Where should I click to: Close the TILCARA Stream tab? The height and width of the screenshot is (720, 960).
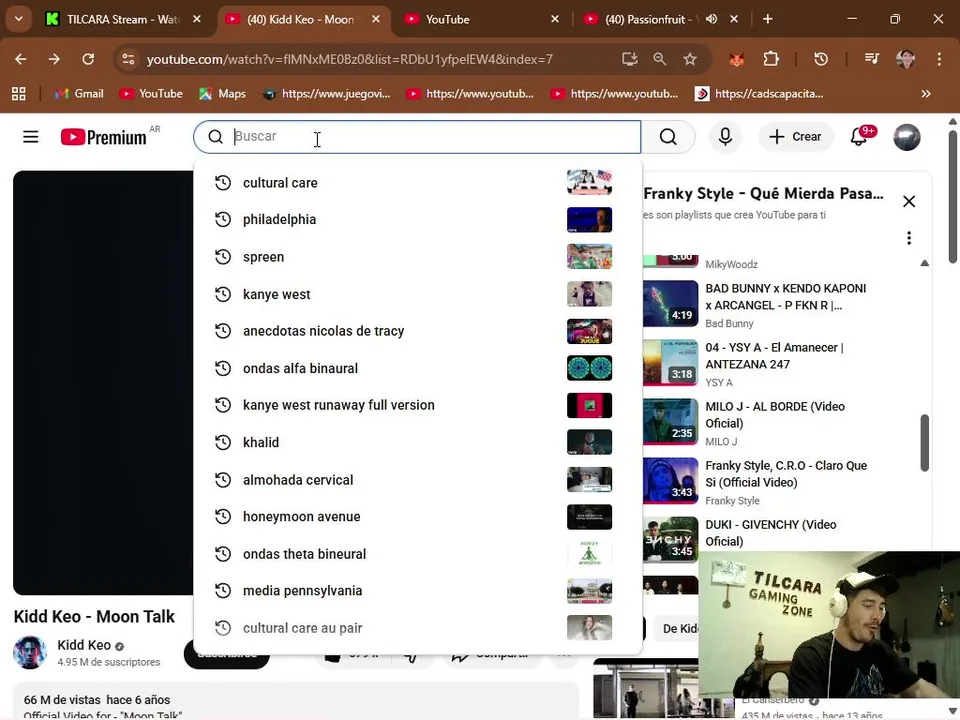pyautogui.click(x=197, y=19)
